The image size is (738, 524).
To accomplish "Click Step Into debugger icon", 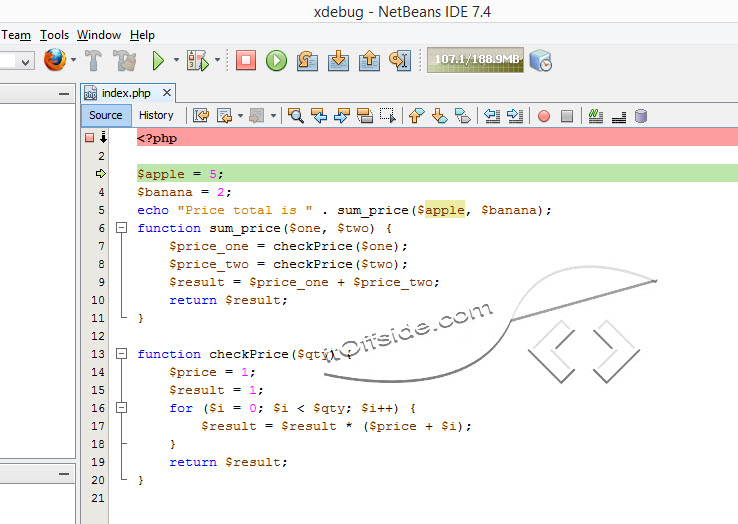I will [338, 61].
